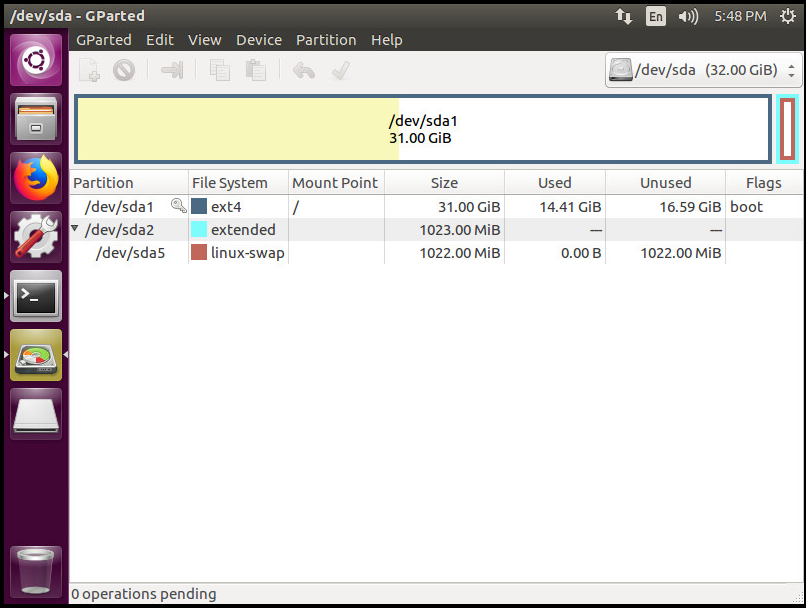Click the Resize/Move partition toolbar icon
806x608 pixels.
172,70
